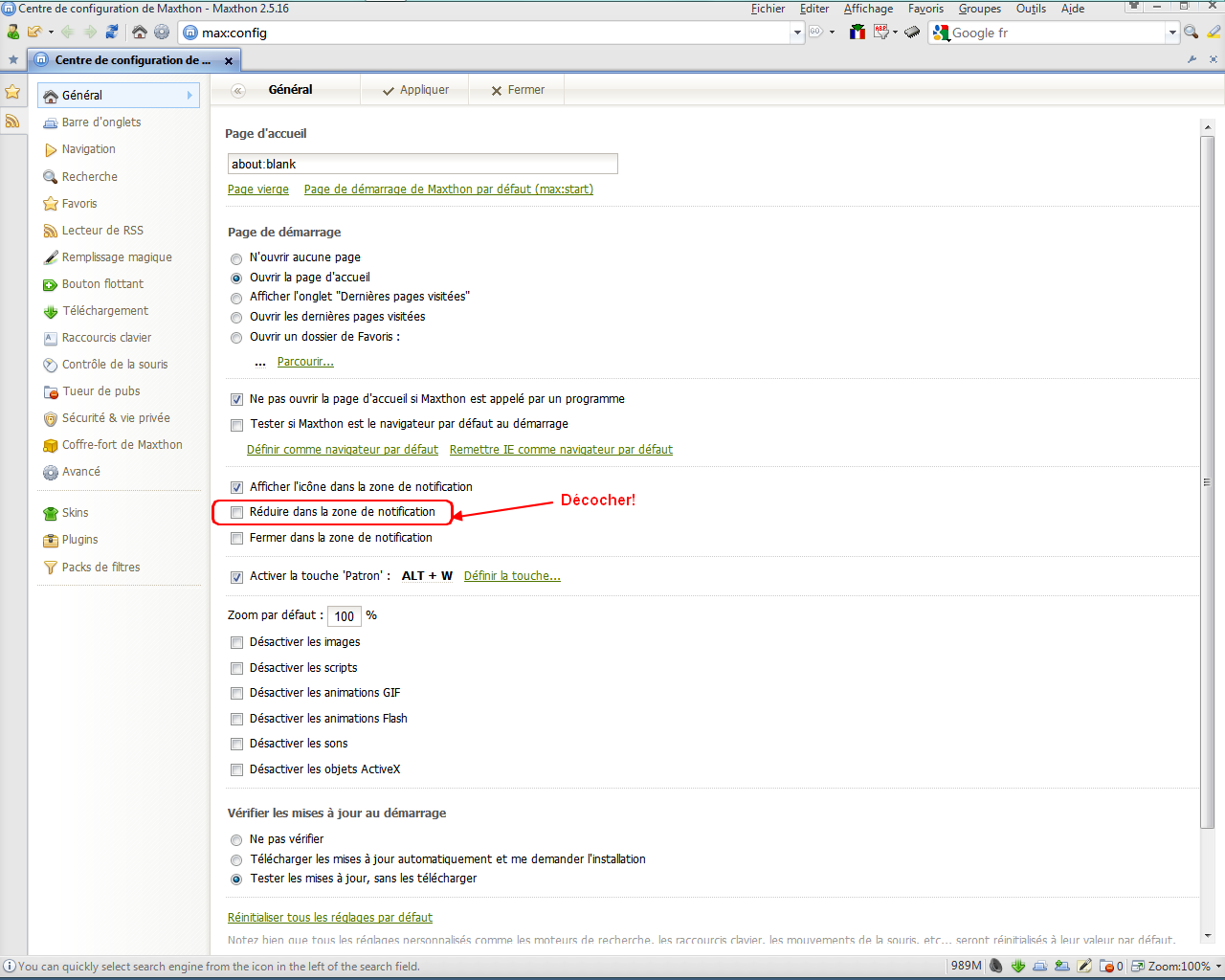Click the refresh page icon

pos(112,33)
